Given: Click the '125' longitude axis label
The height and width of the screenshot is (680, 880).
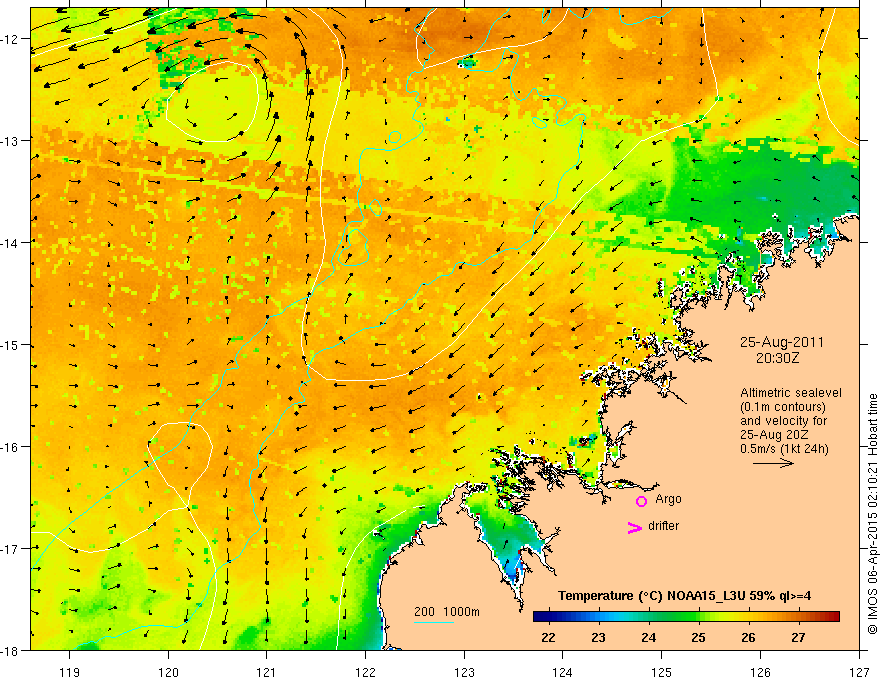Looking at the screenshot, I should (x=662, y=672).
